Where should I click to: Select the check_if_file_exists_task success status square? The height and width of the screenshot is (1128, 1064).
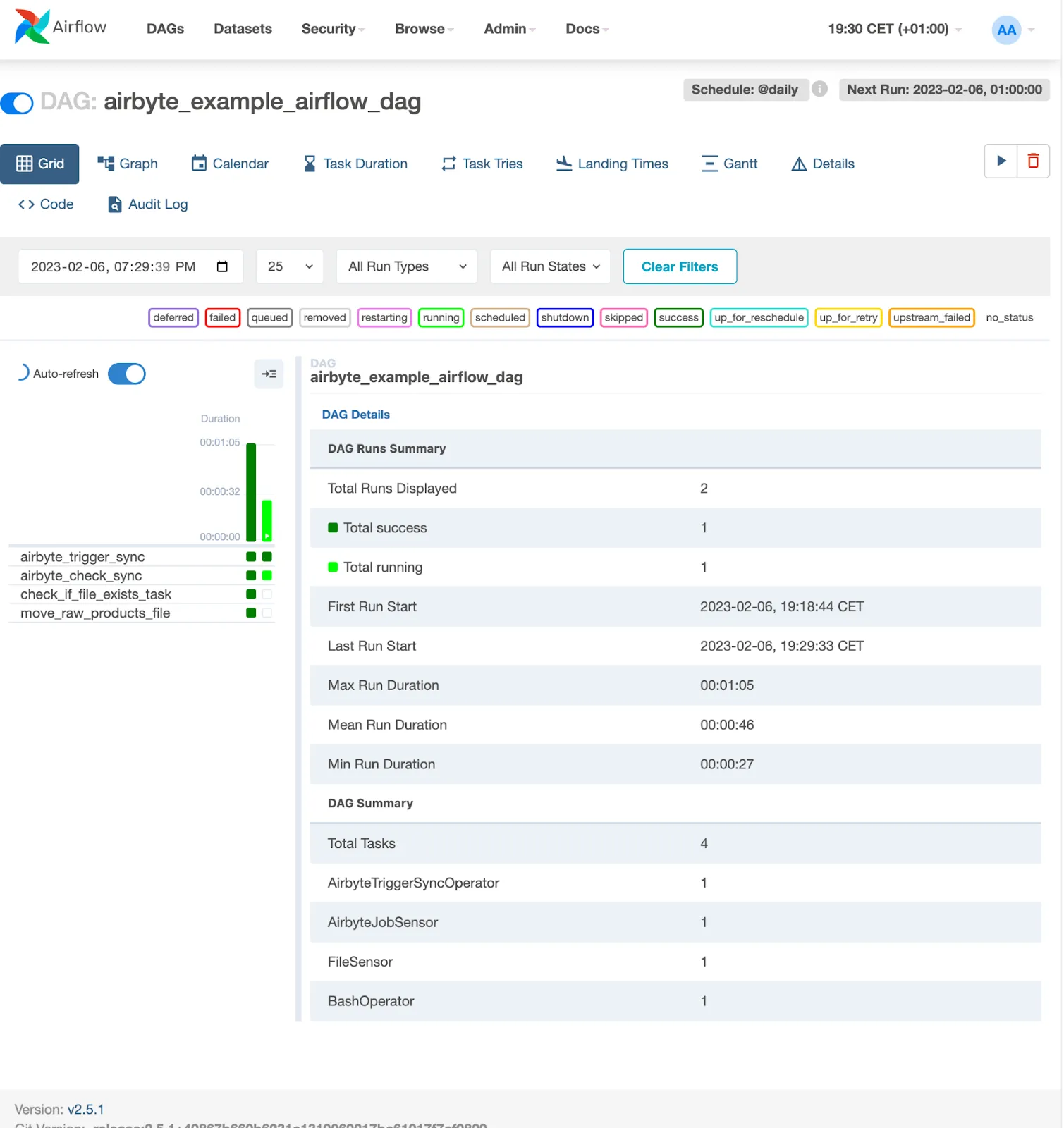pyautogui.click(x=251, y=594)
